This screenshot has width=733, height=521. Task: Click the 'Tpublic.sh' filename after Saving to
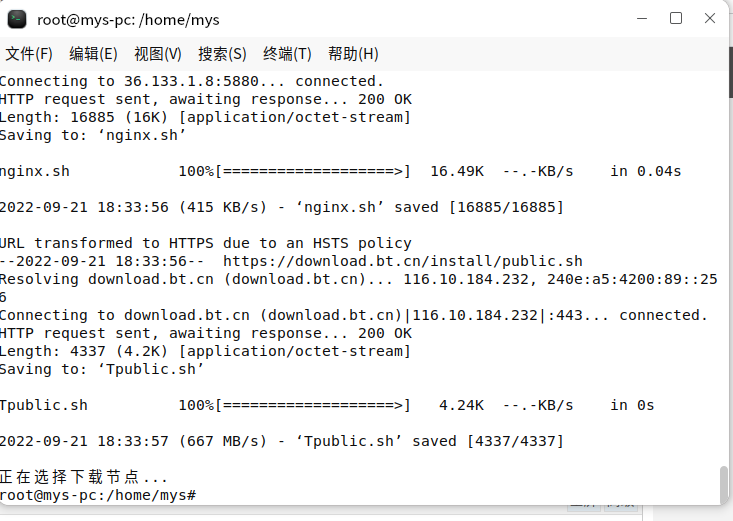tap(151, 369)
